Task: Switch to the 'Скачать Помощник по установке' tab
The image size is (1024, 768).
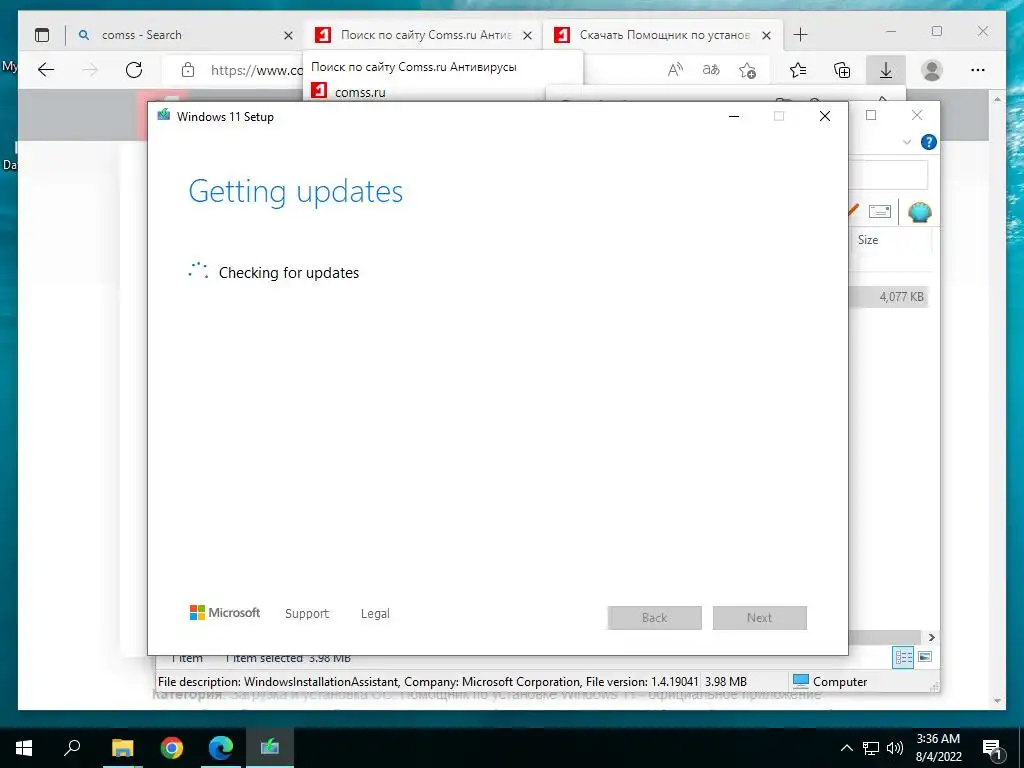Action: [x=662, y=35]
